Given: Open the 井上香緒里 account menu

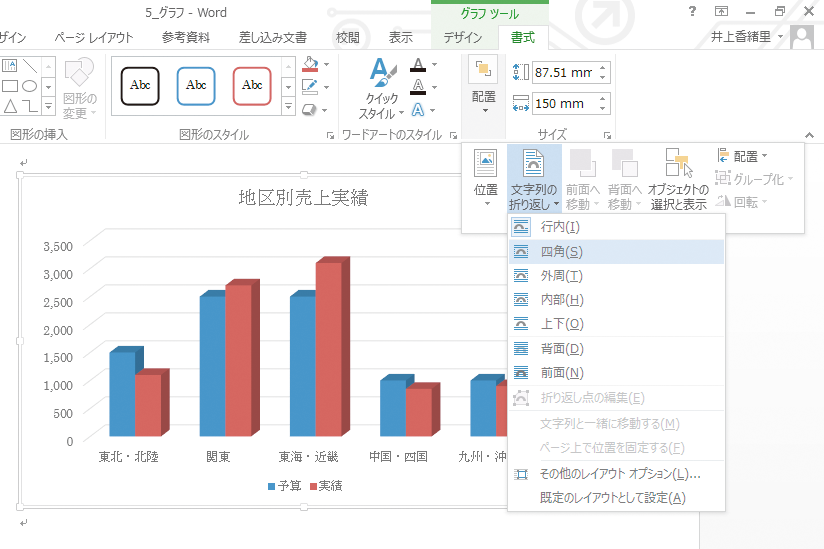Looking at the screenshot, I should pyautogui.click(x=746, y=37).
